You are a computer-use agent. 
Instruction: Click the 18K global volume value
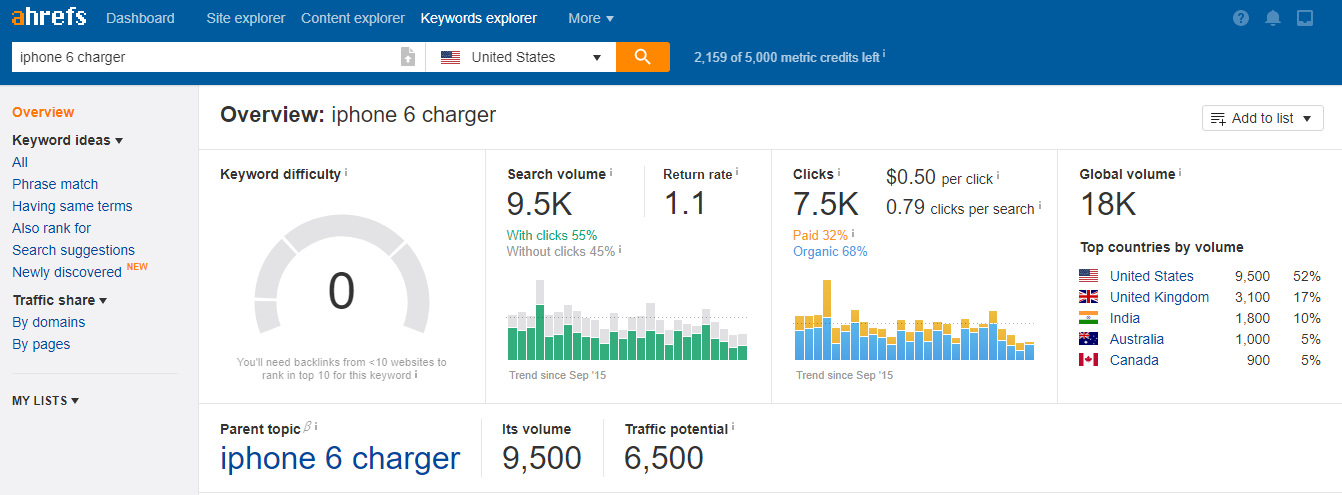[x=1108, y=204]
